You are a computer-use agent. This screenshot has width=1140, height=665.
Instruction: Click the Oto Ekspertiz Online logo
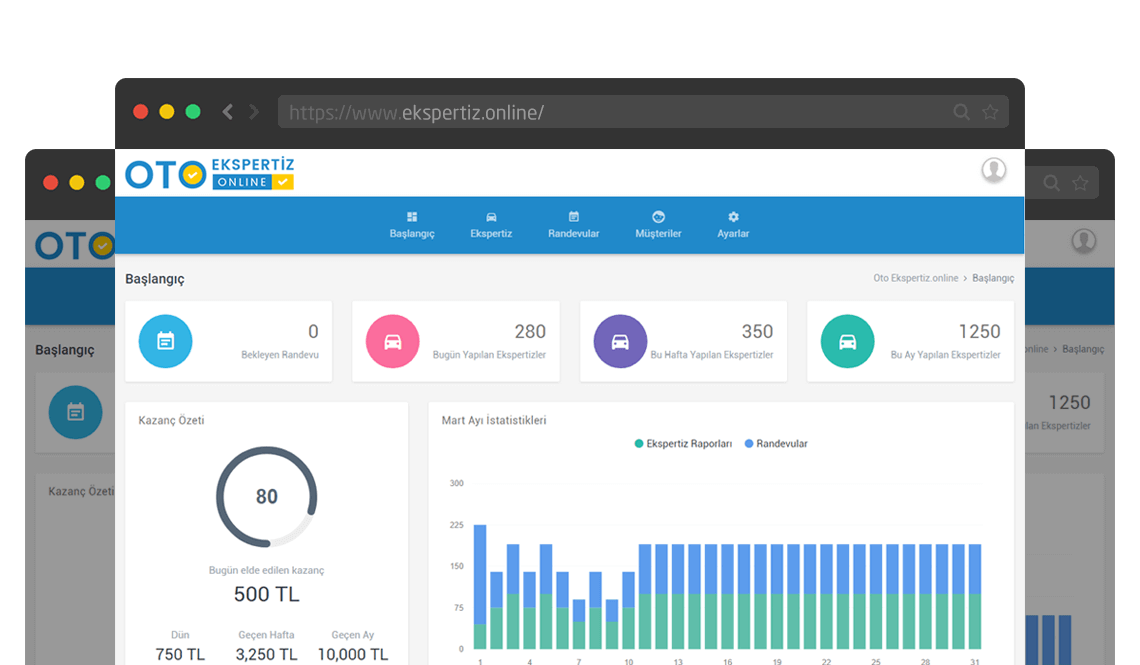pyautogui.click(x=210, y=174)
